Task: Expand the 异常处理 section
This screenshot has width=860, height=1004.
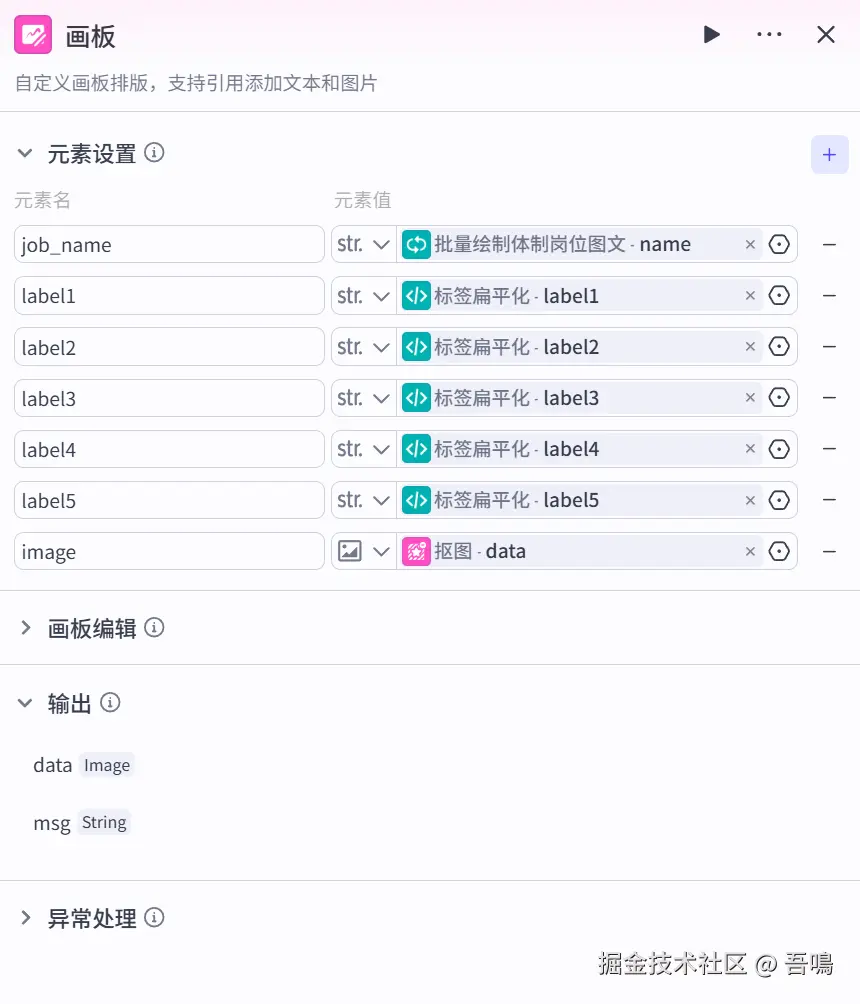Action: point(26,918)
